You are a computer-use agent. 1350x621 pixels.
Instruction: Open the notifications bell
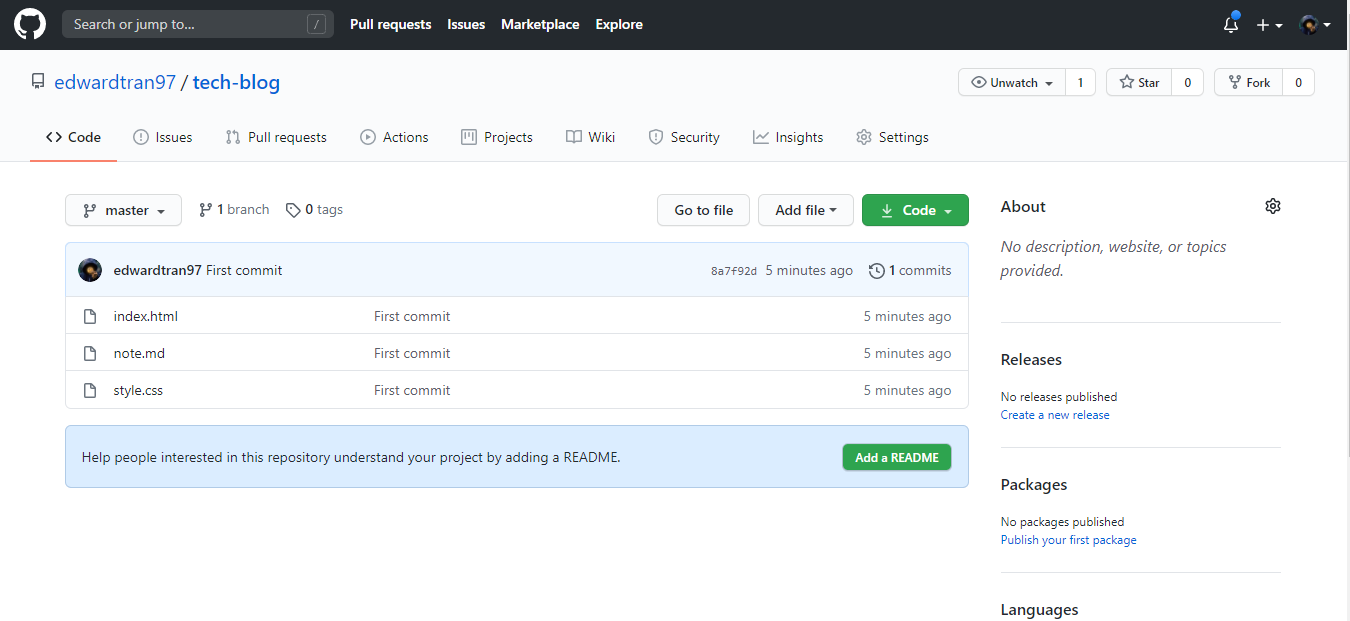click(1231, 24)
